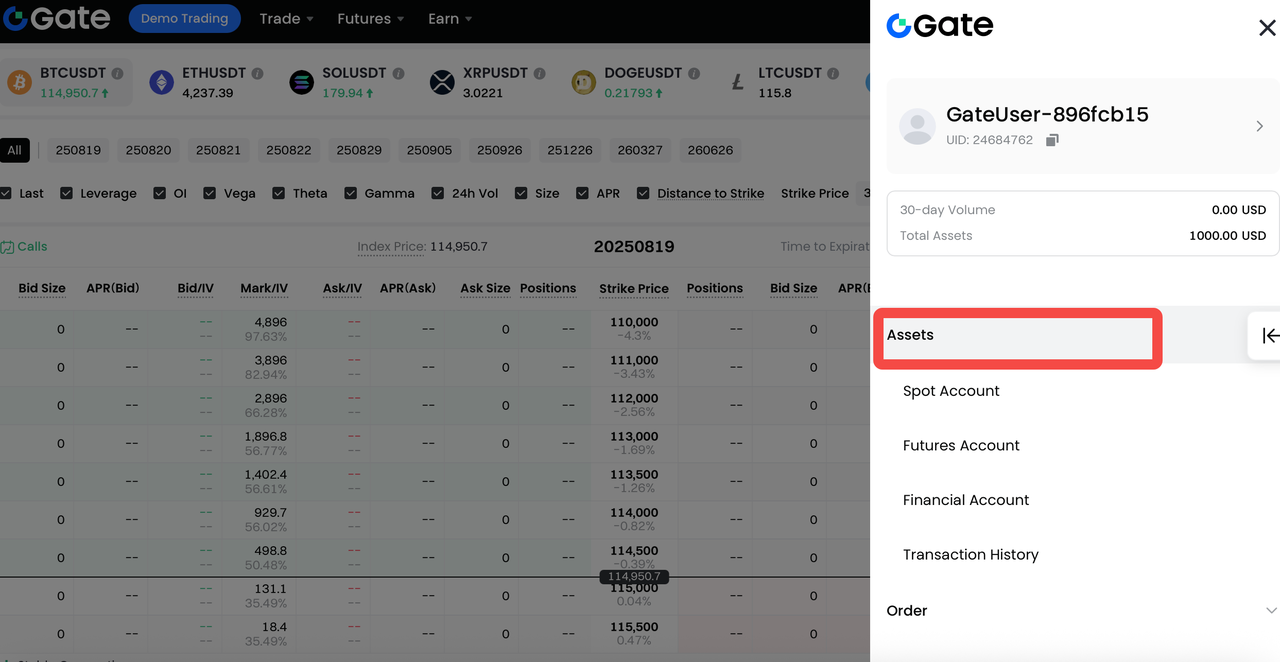
Task: Click the Bitcoin BTCUSDT coin icon
Action: click(19, 82)
